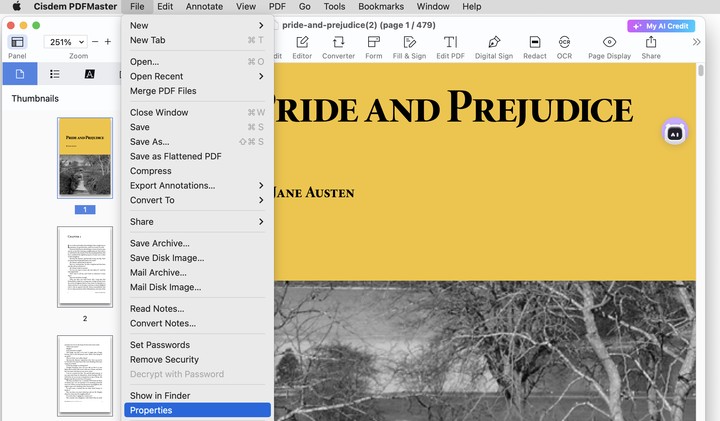Expand the New submenu

click(x=197, y=25)
